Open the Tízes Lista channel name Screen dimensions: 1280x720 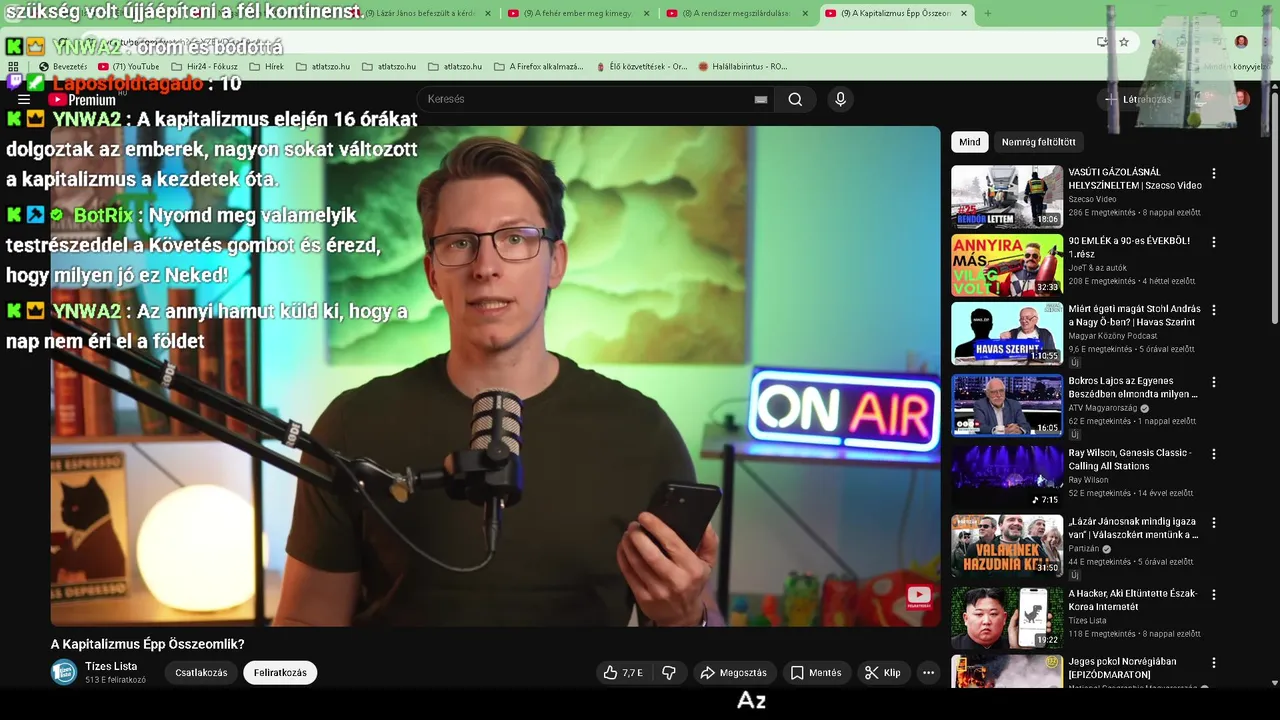[111, 666]
